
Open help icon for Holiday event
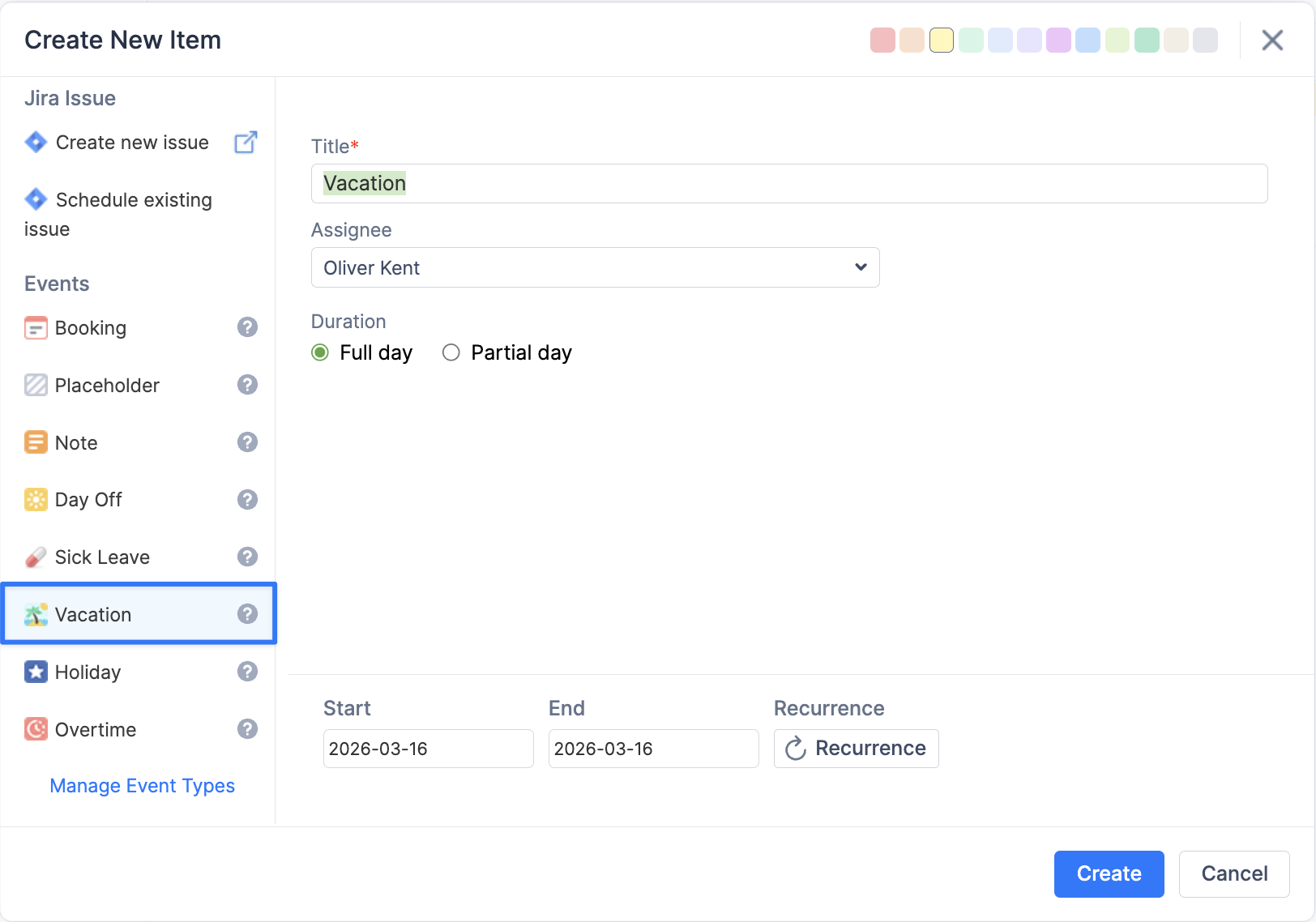point(247,672)
